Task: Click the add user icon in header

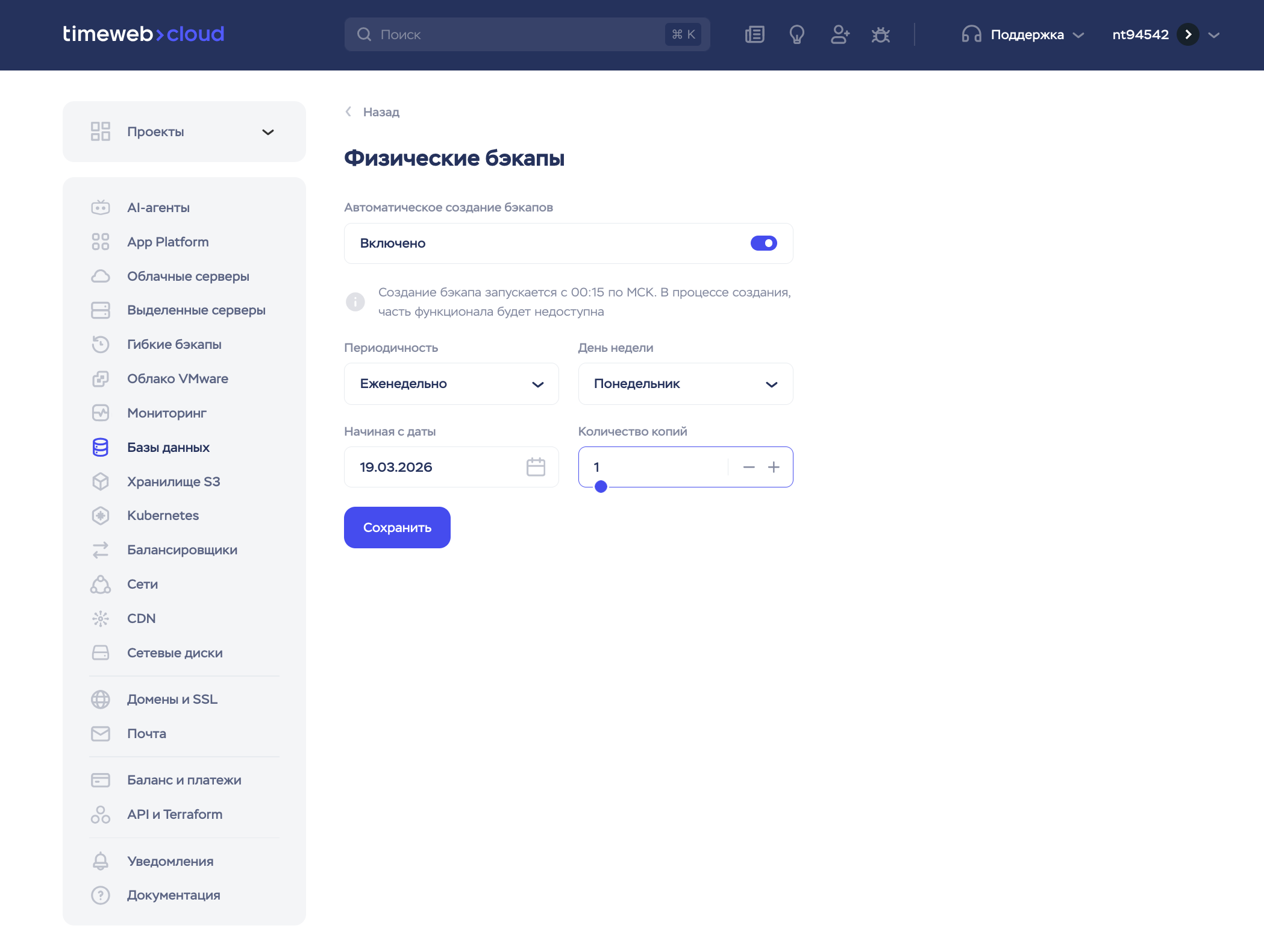Action: coord(839,34)
